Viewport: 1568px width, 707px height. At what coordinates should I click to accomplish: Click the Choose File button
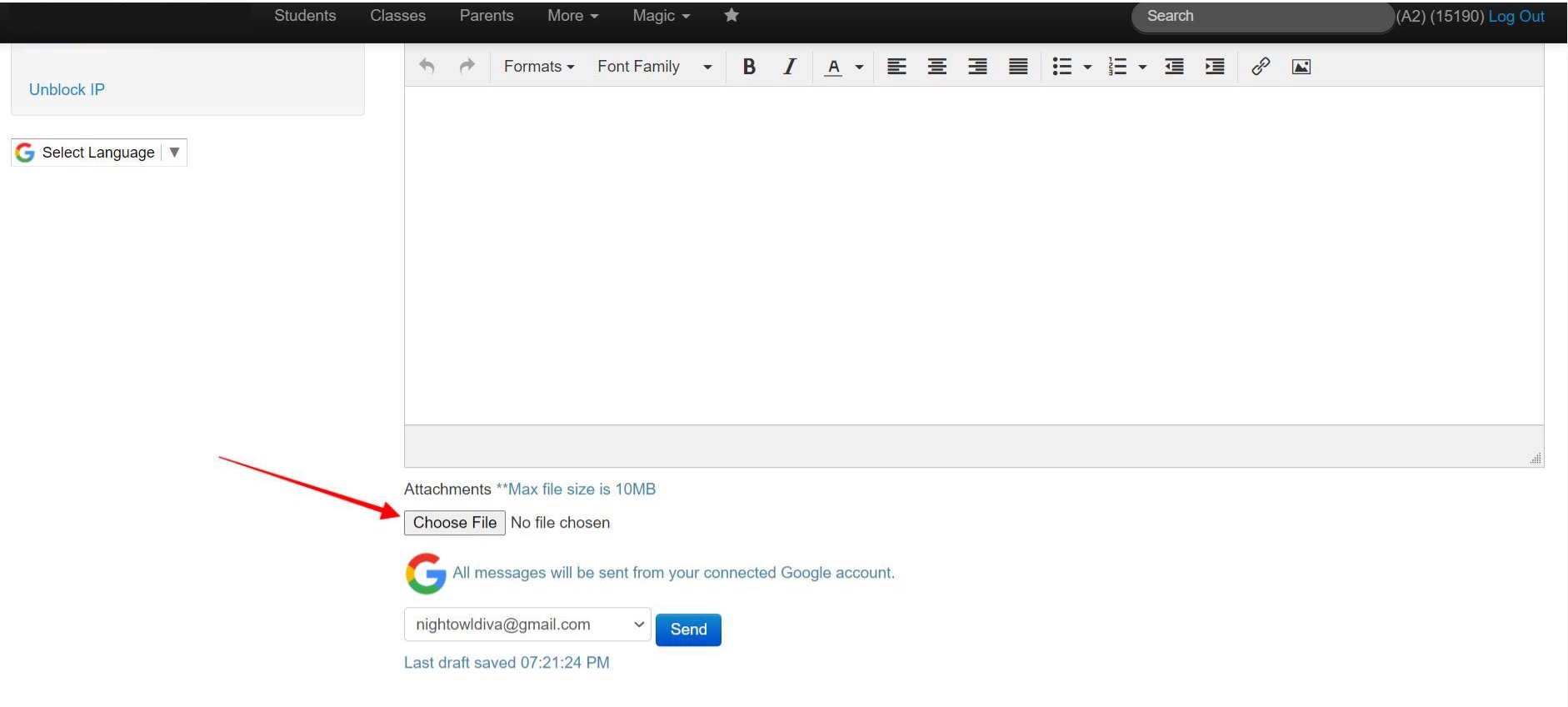click(455, 523)
